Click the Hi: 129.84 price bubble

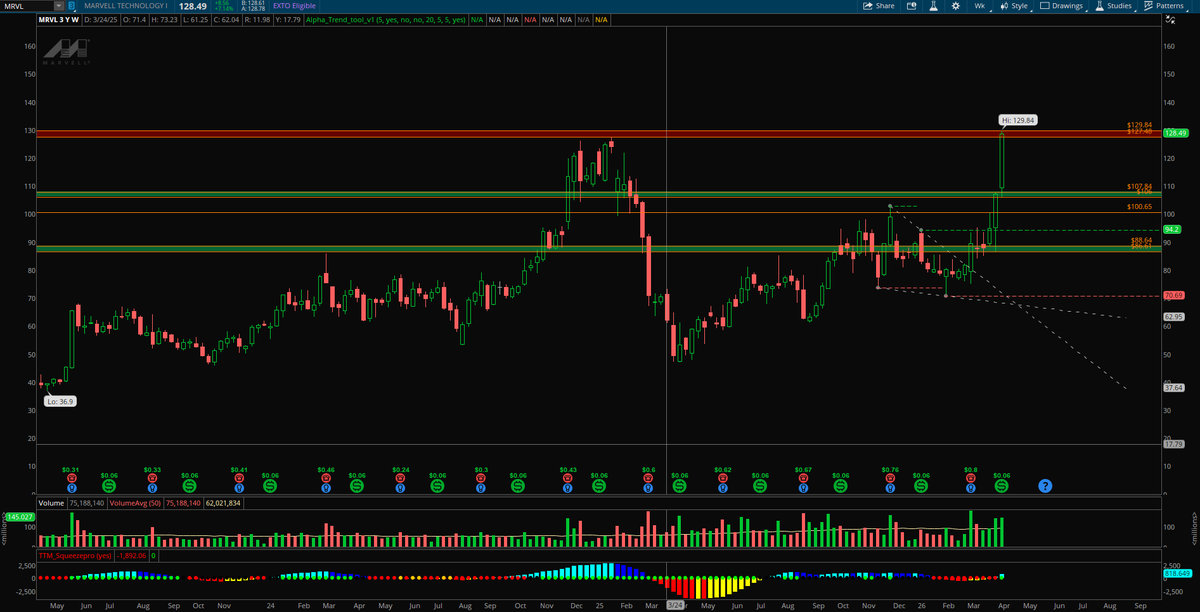(x=1019, y=119)
